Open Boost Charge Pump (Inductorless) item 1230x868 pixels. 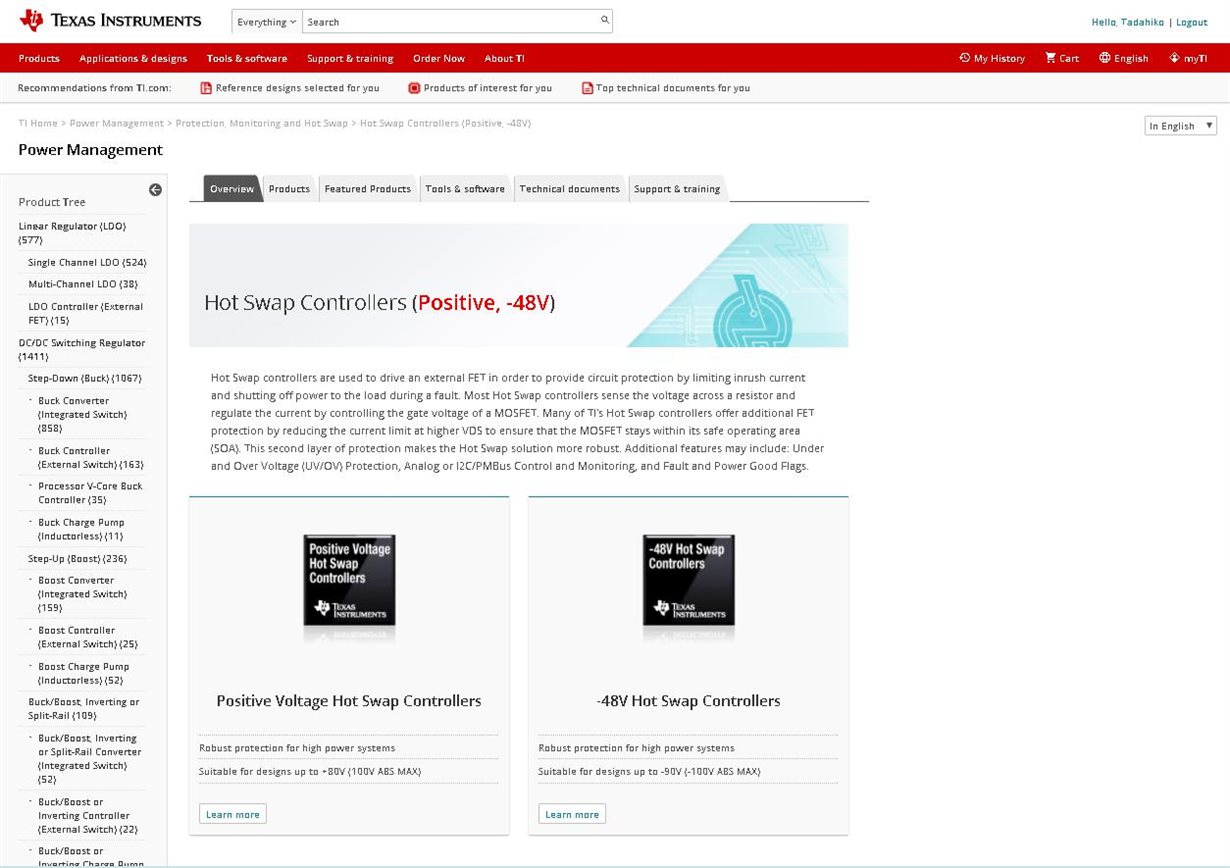pyautogui.click(x=84, y=673)
